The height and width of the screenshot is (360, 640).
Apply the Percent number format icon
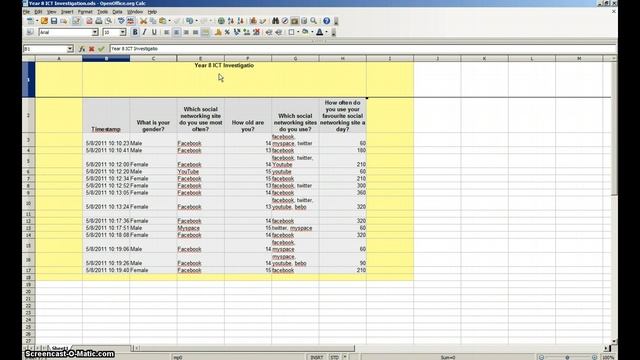(x=227, y=32)
